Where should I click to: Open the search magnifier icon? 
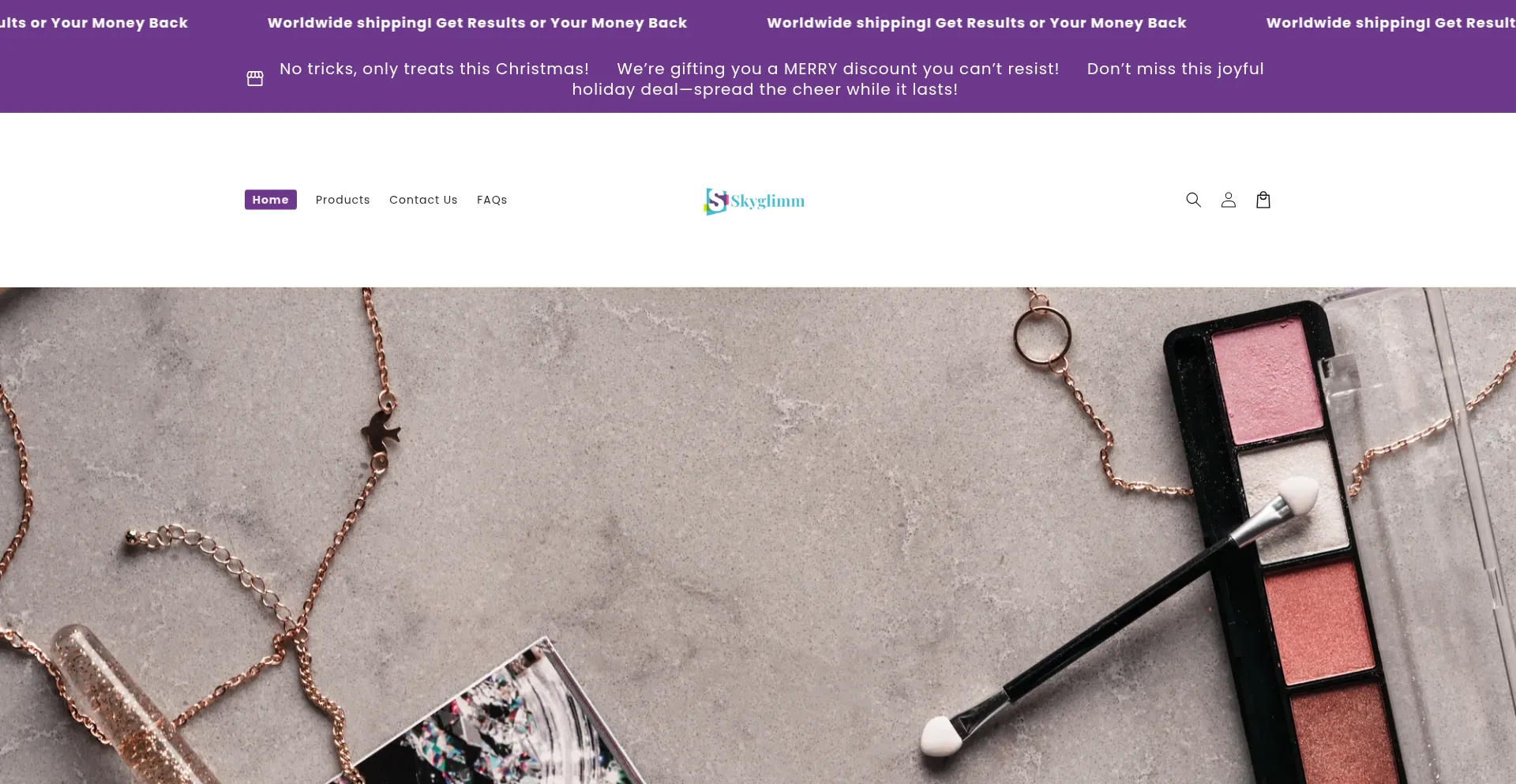click(1193, 200)
